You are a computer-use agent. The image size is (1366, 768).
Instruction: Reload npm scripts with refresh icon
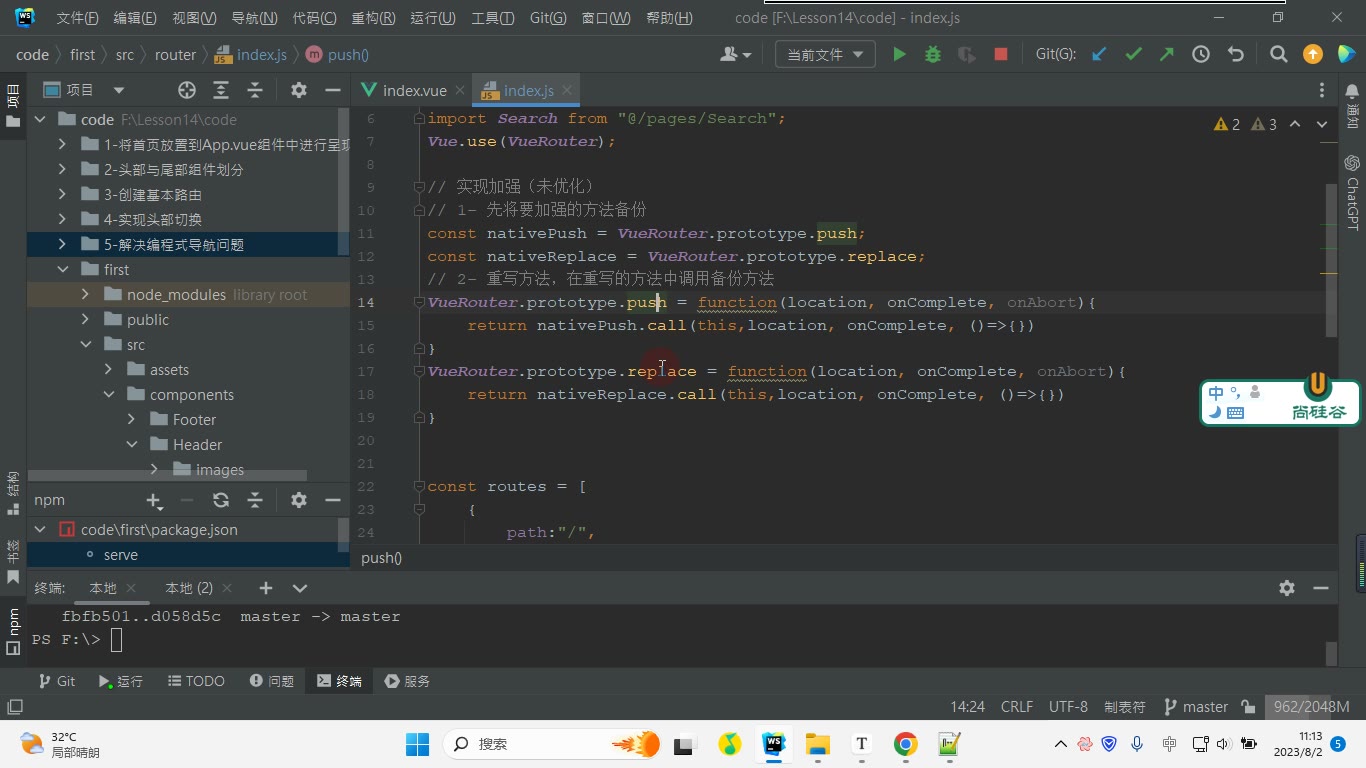221,500
